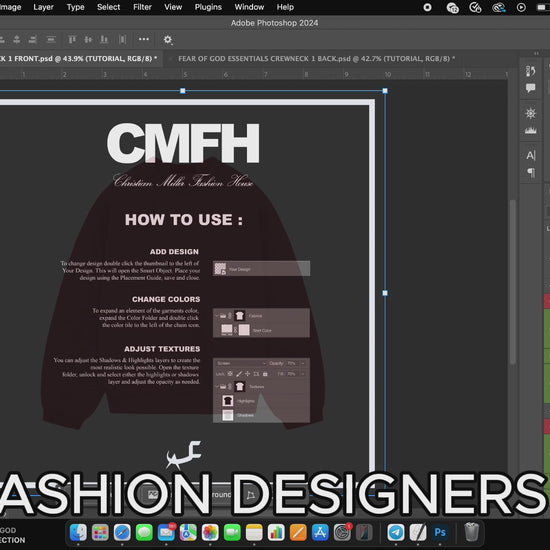The height and width of the screenshot is (550, 550).
Task: Open the Select menu
Action: click(x=108, y=7)
